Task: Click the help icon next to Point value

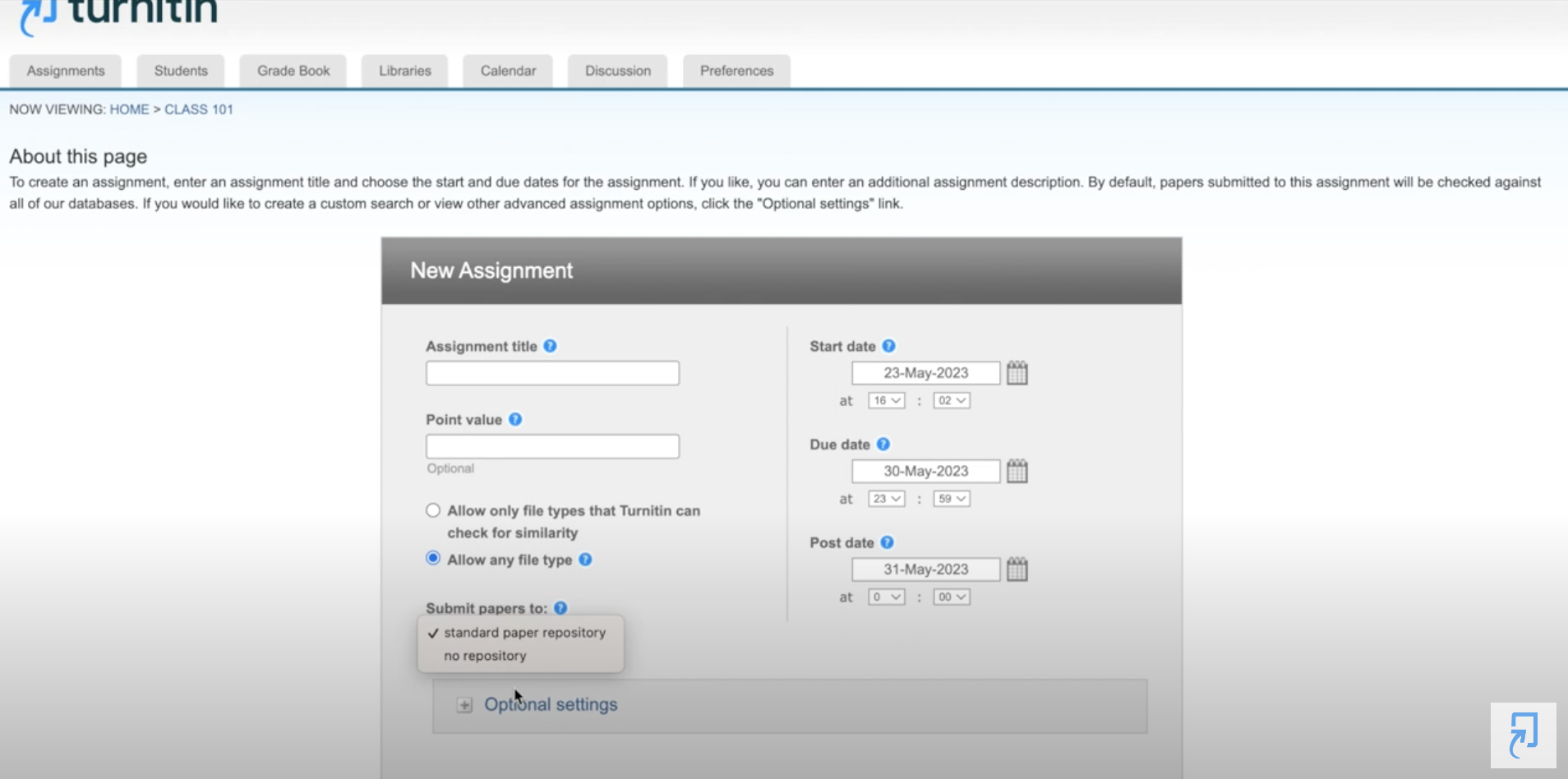Action: (515, 419)
